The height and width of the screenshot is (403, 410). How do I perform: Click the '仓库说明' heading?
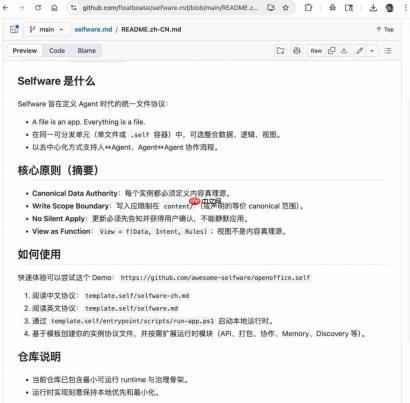(x=39, y=357)
